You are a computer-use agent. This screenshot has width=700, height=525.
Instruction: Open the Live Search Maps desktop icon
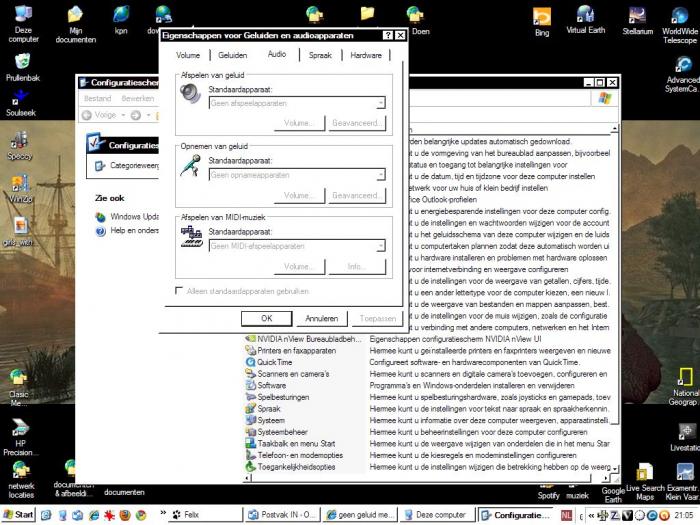[645, 482]
